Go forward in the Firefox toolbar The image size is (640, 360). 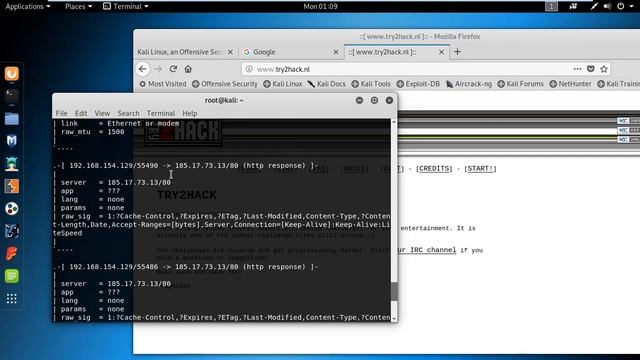coord(158,69)
